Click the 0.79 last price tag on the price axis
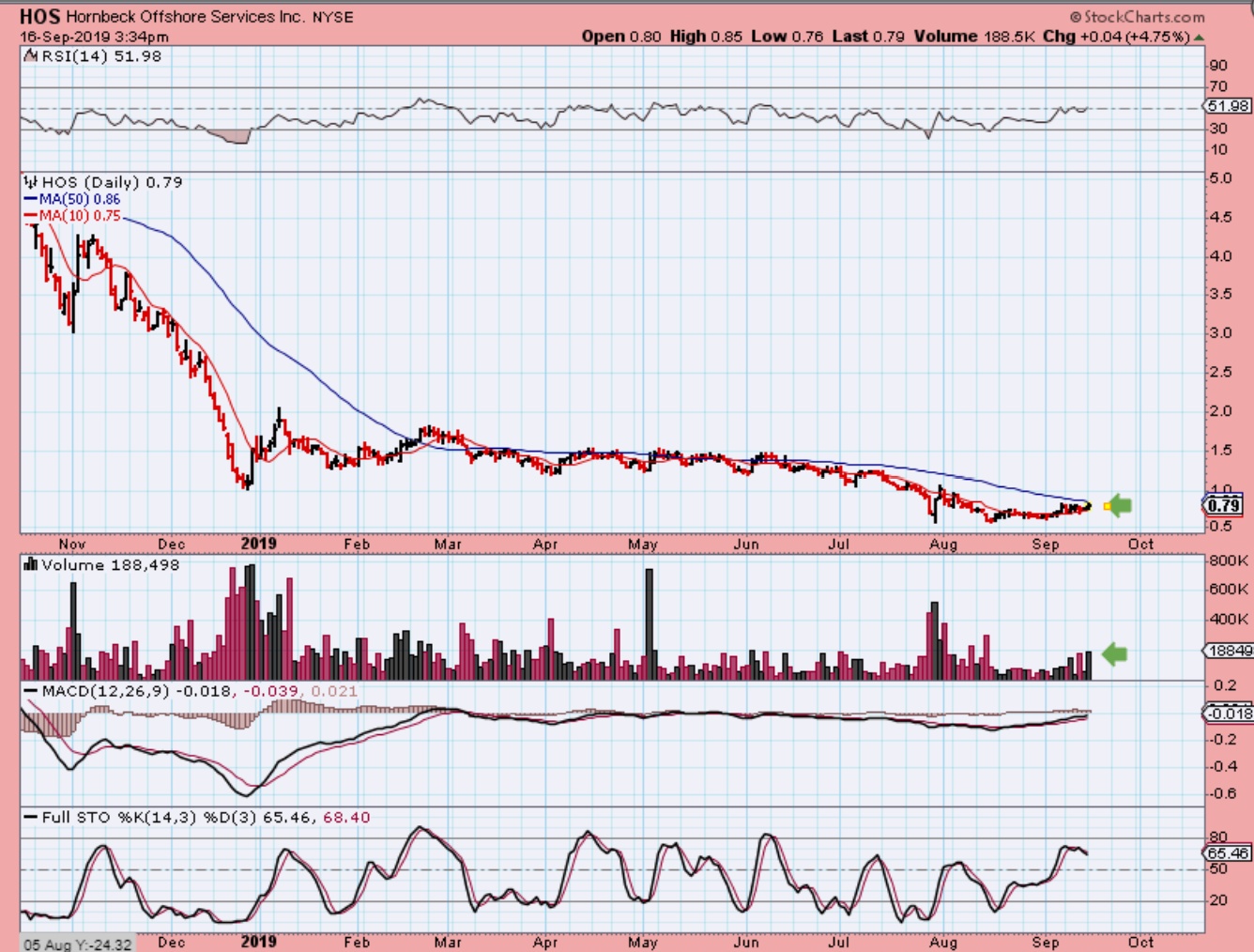 pyautogui.click(x=1225, y=505)
